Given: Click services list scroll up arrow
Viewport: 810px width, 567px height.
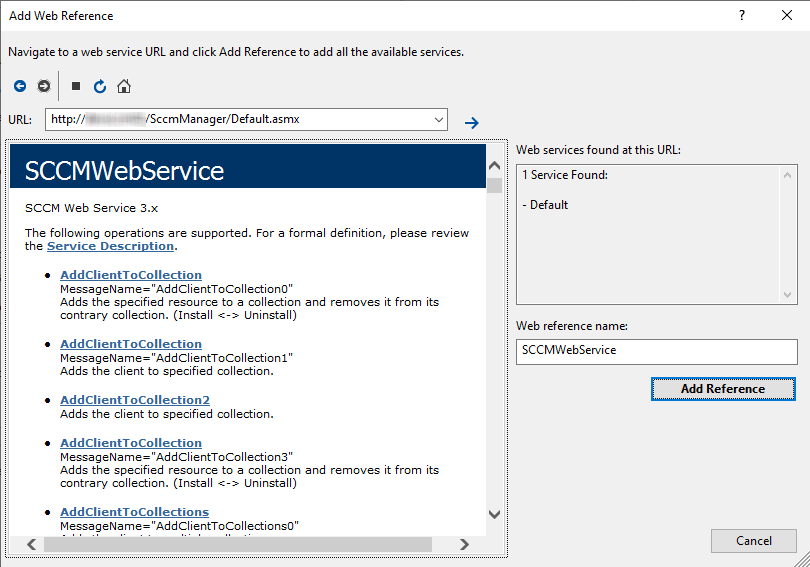Looking at the screenshot, I should [x=787, y=175].
